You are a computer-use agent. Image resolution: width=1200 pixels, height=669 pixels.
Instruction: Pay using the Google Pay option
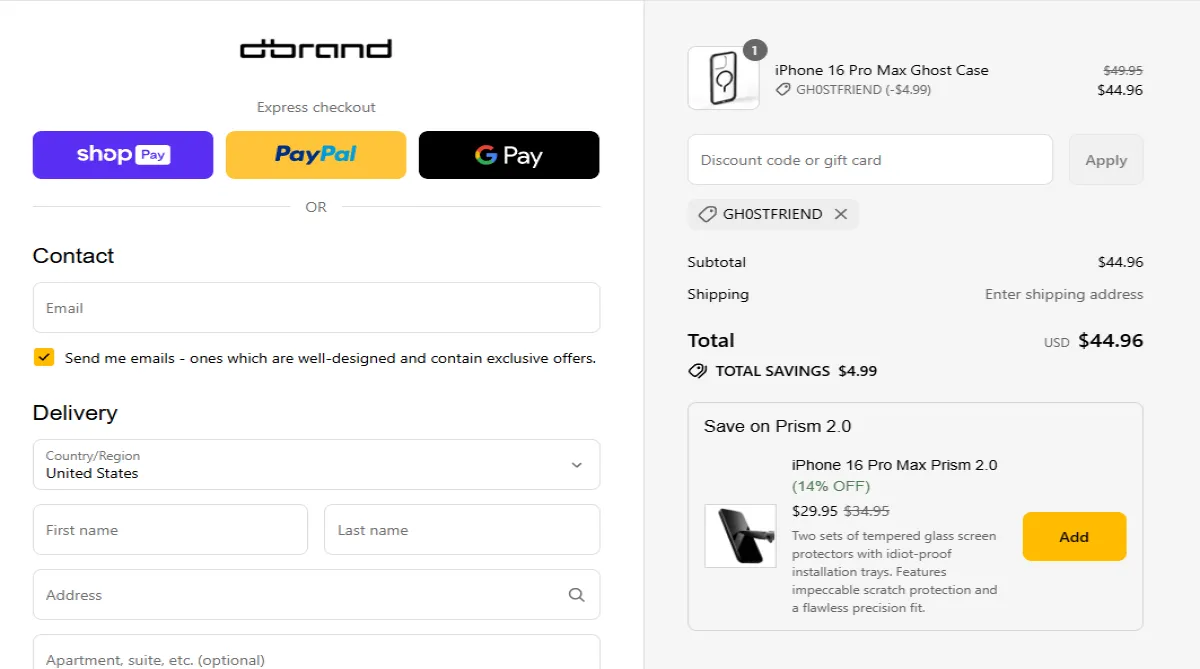point(509,155)
